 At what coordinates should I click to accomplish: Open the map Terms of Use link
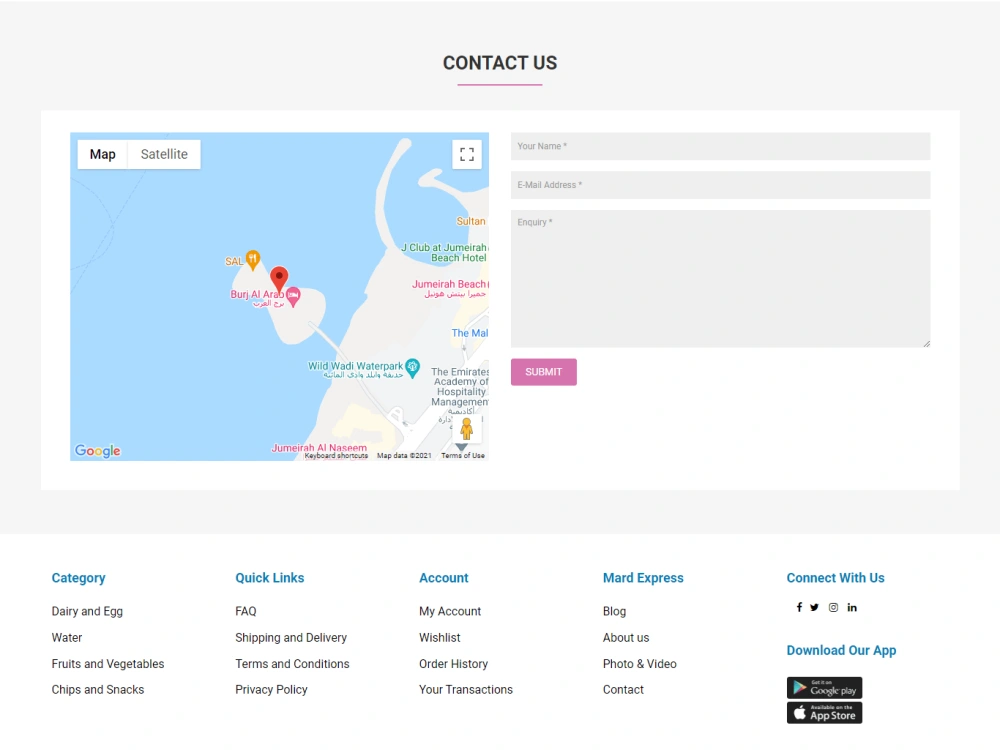463,455
